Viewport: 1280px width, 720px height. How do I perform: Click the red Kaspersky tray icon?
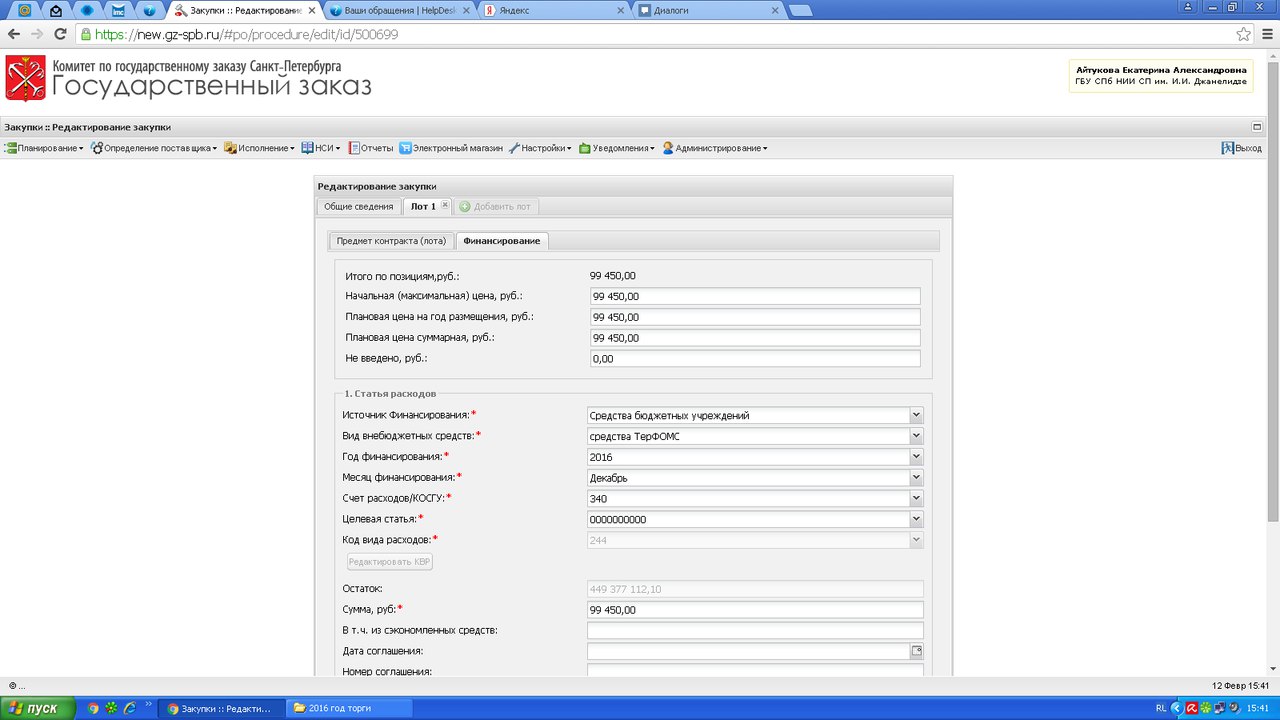point(1192,708)
